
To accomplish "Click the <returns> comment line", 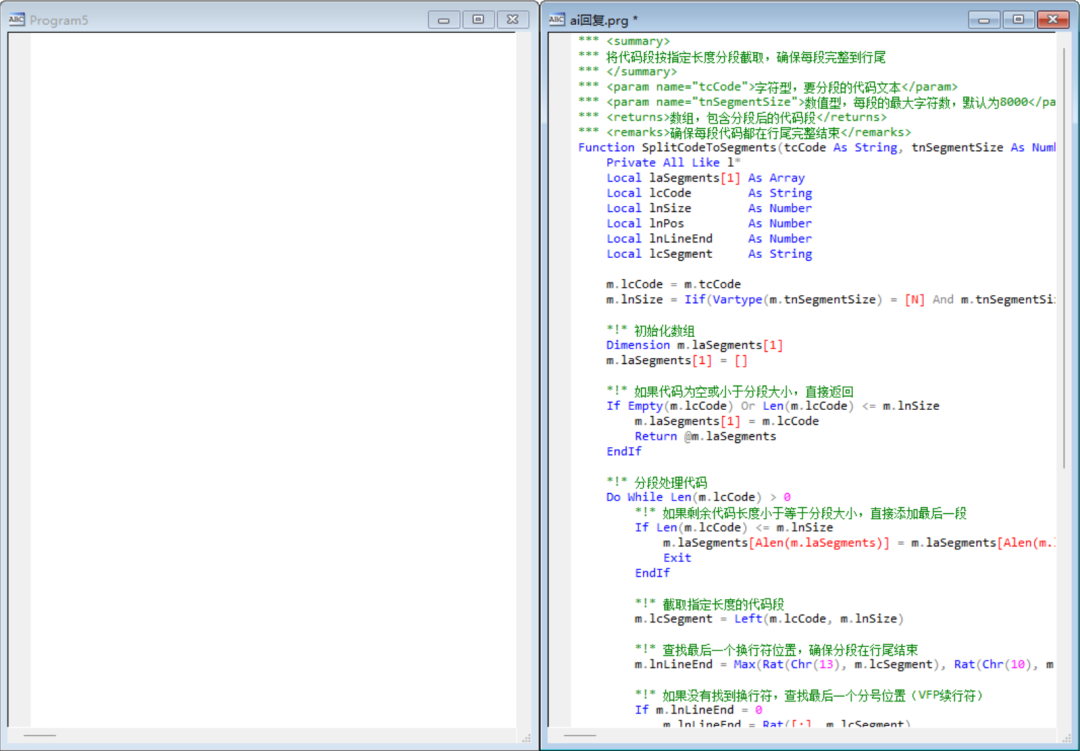I will (x=732, y=117).
